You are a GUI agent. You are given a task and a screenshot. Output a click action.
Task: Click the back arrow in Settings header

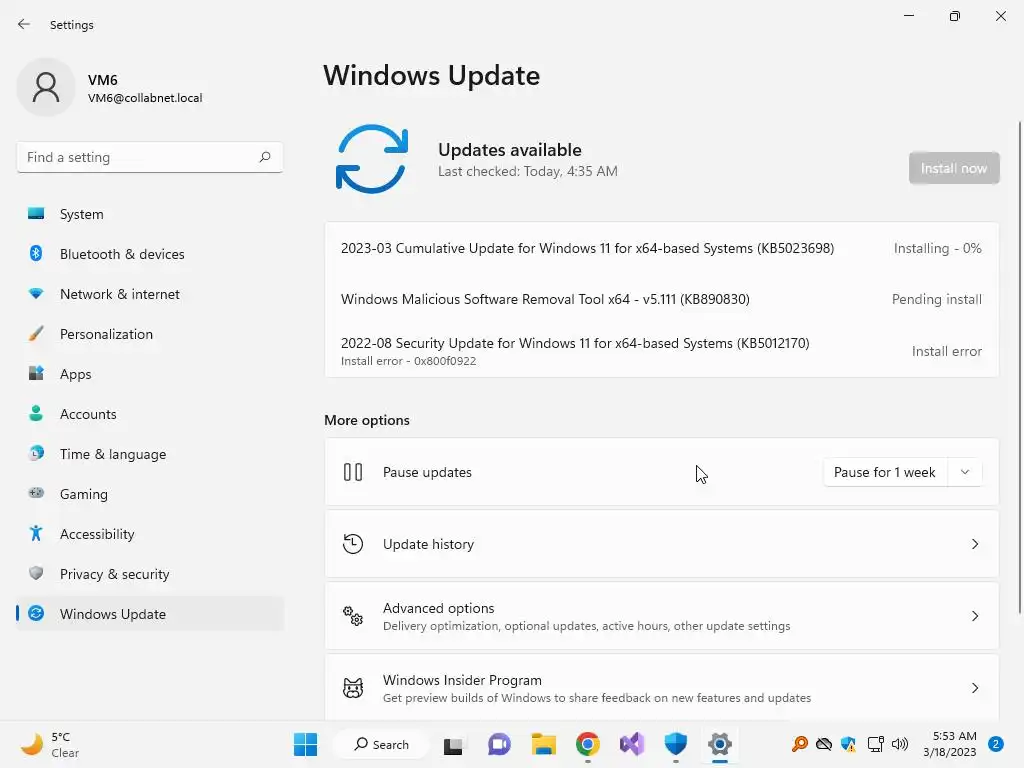[x=24, y=24]
